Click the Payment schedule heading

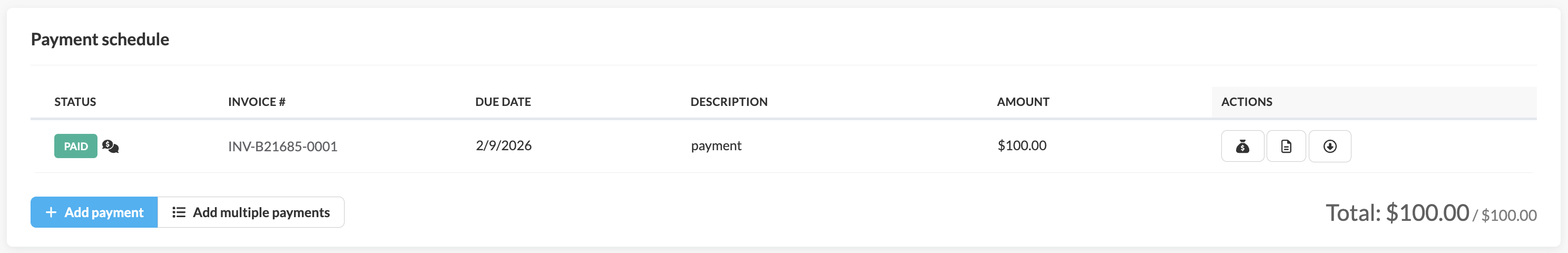pyautogui.click(x=100, y=40)
